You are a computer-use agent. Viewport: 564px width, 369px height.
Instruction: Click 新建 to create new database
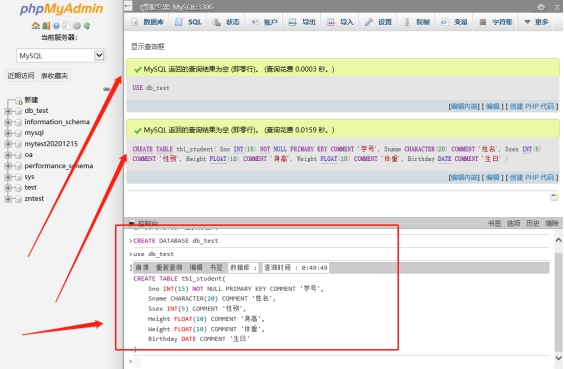(31, 100)
